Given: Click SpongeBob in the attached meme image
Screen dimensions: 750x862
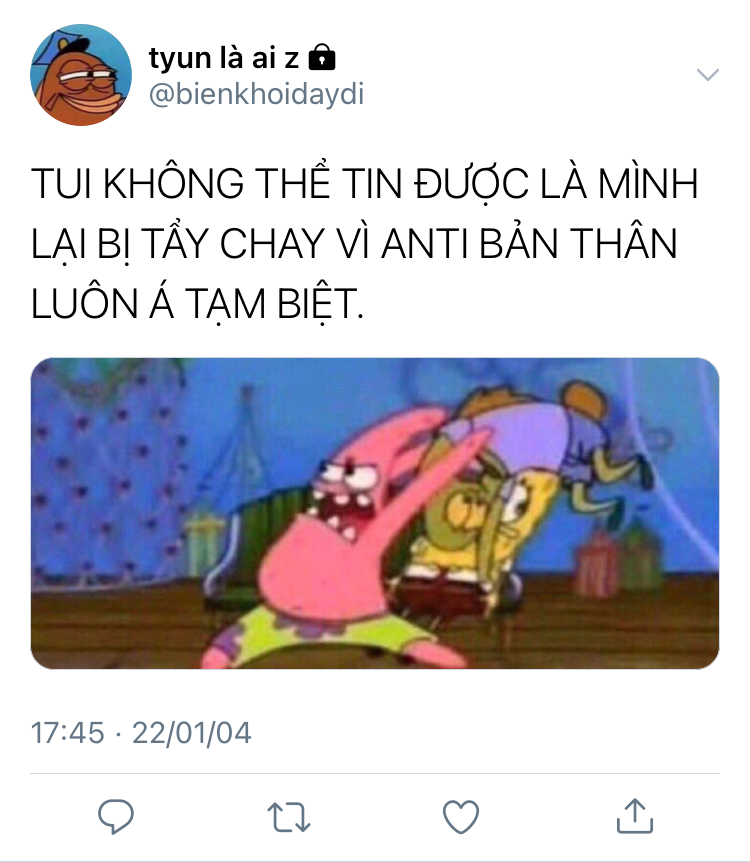Looking at the screenshot, I should (x=484, y=528).
